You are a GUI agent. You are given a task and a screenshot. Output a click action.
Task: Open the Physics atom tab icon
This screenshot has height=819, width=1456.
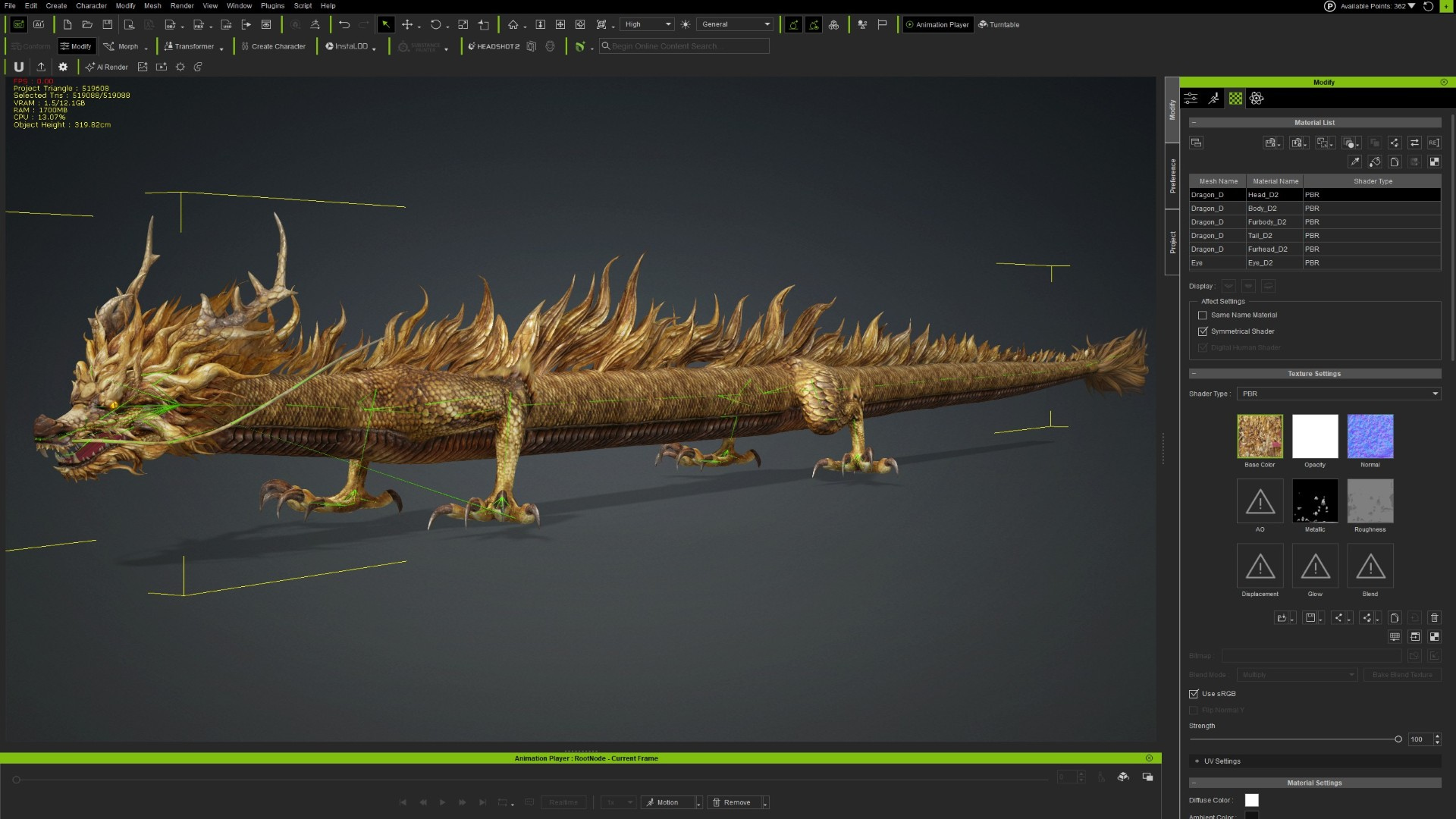[x=1257, y=99]
